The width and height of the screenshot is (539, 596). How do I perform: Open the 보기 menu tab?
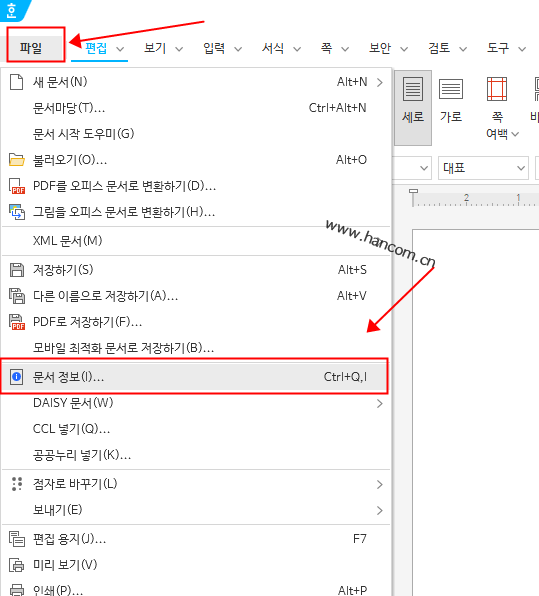pos(163,48)
